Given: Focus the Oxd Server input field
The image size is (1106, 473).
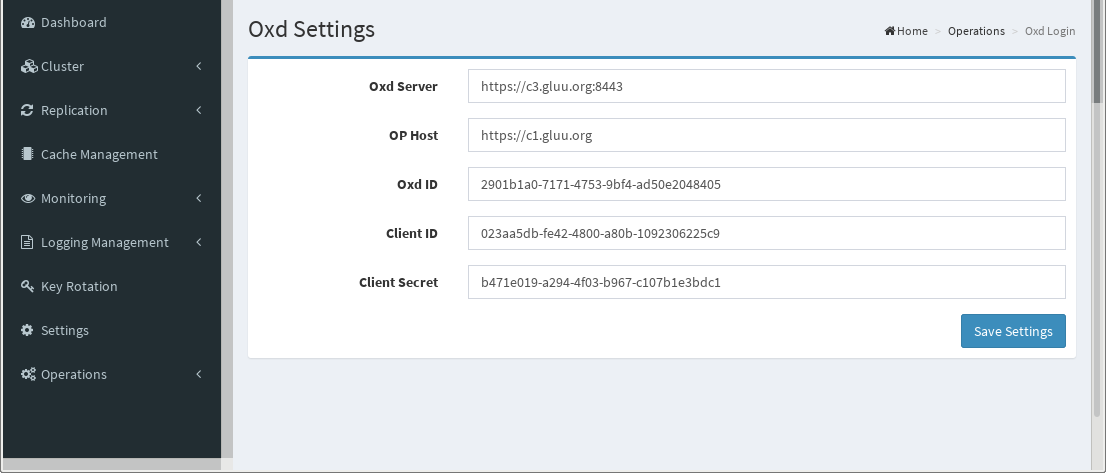Looking at the screenshot, I should (x=767, y=86).
